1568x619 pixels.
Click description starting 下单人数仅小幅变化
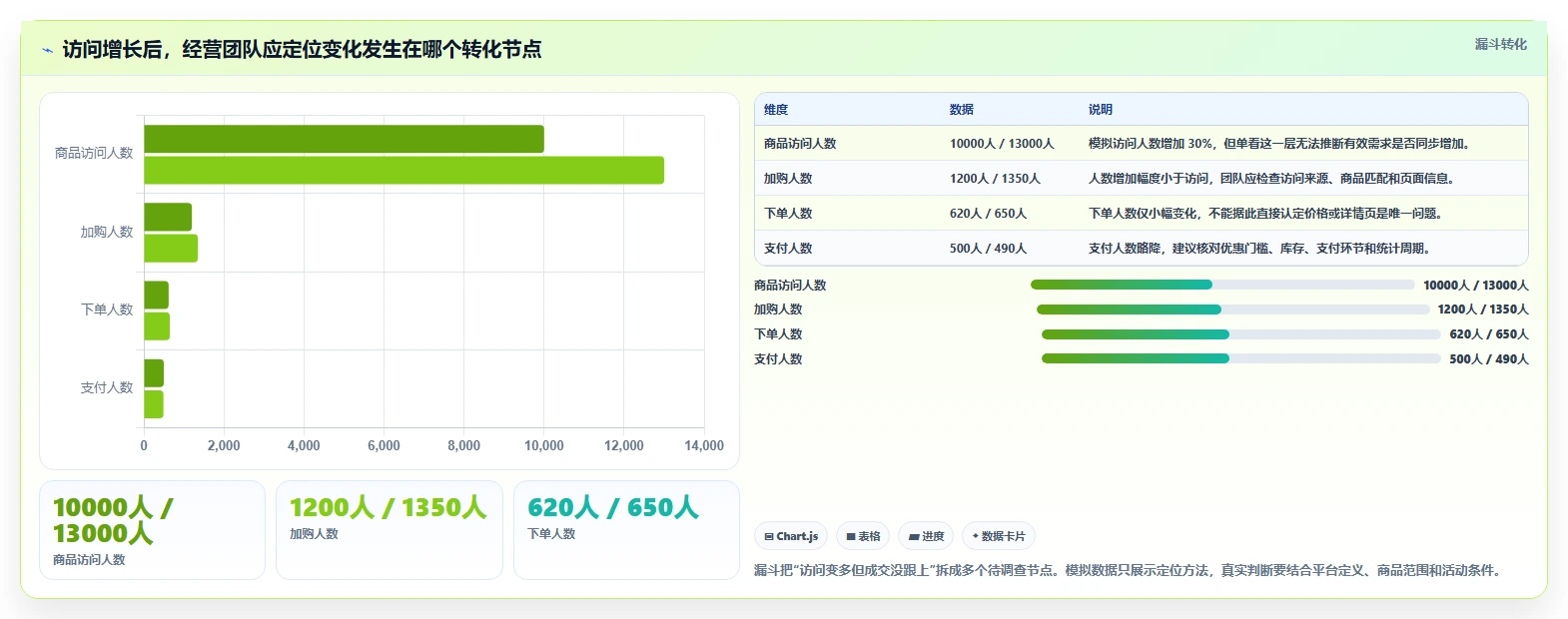click(1267, 214)
